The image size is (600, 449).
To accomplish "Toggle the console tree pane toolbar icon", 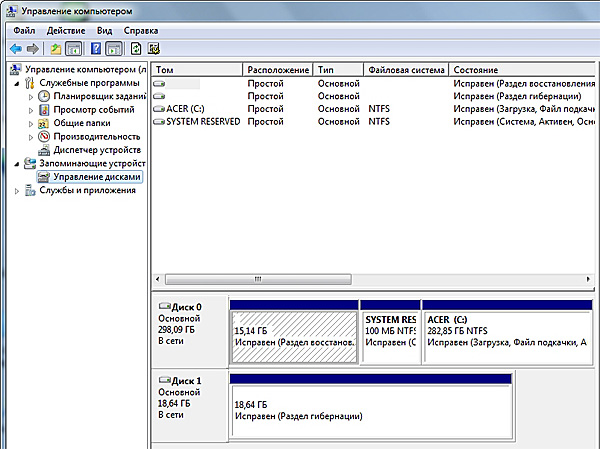I will [x=74, y=48].
